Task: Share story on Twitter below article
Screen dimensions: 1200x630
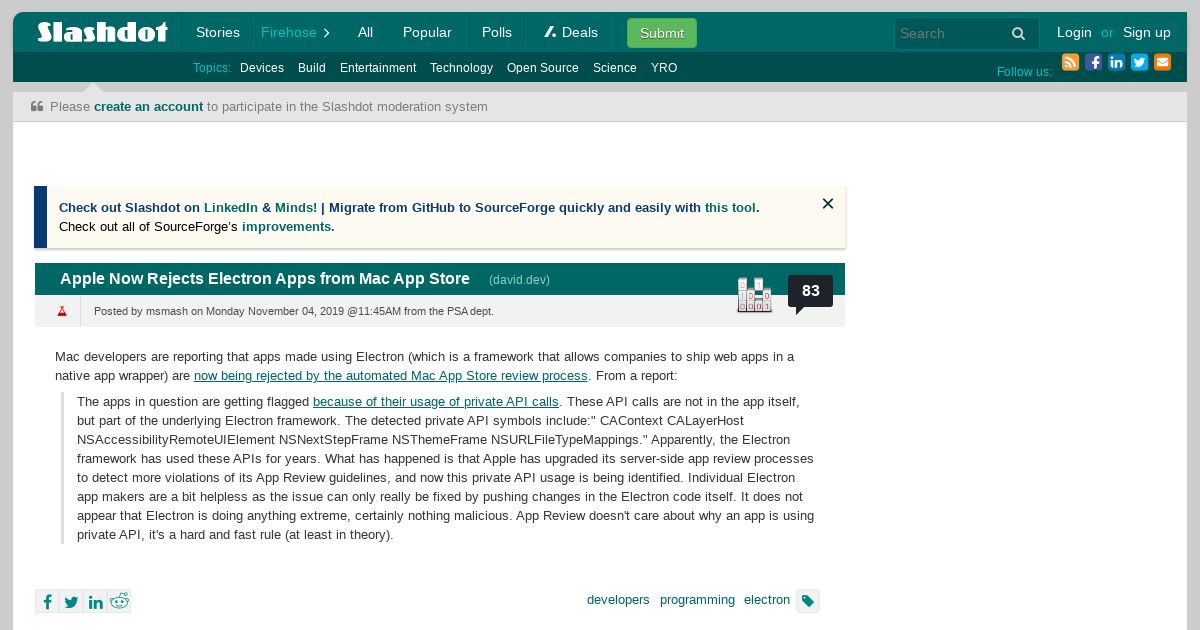Action: tap(71, 601)
